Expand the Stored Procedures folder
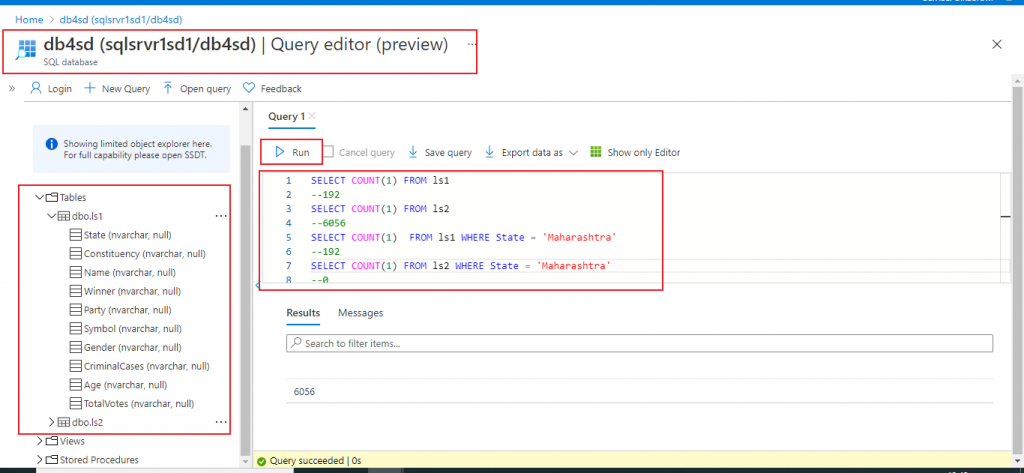The height and width of the screenshot is (473, 1024). [41, 460]
